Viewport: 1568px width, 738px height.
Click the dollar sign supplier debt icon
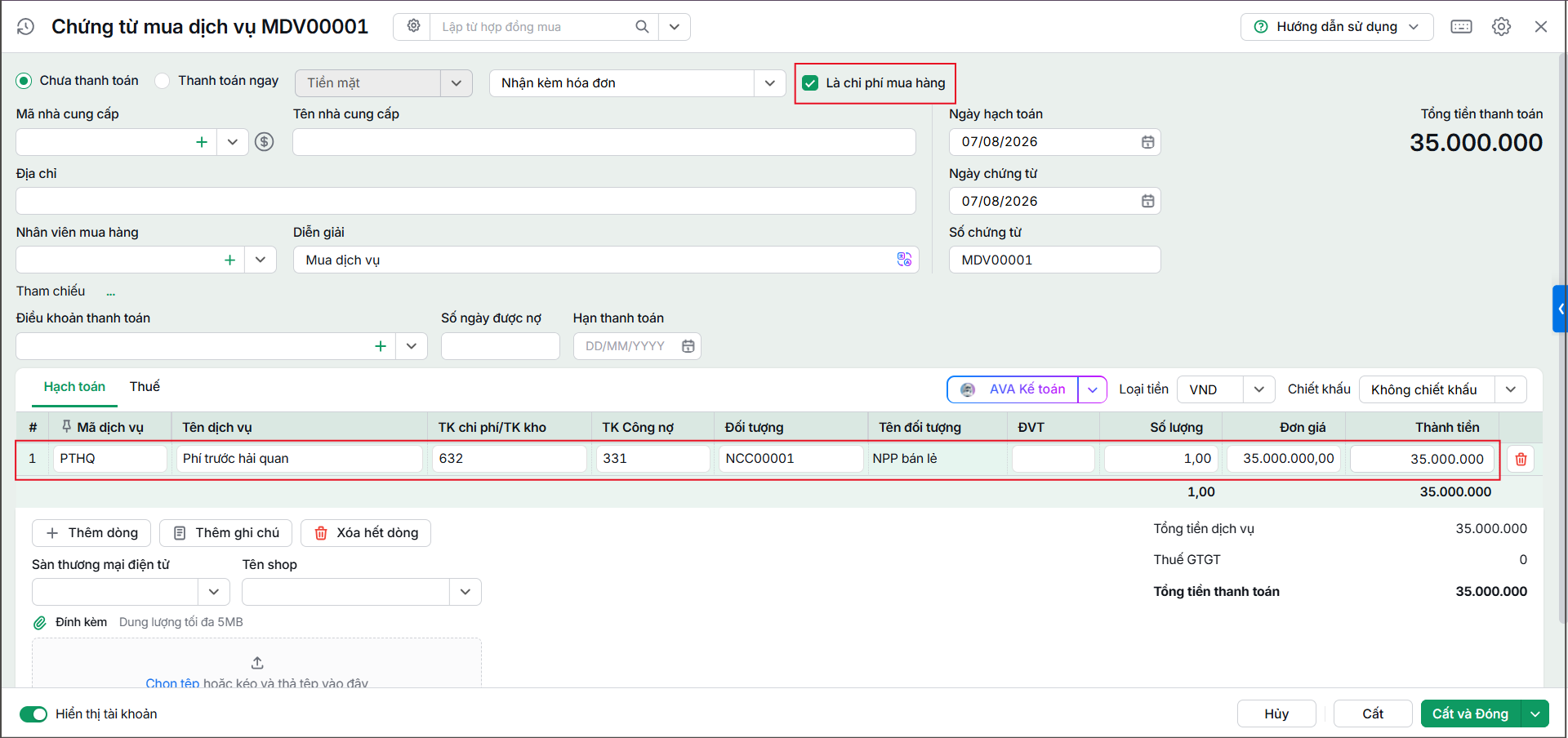(x=264, y=142)
